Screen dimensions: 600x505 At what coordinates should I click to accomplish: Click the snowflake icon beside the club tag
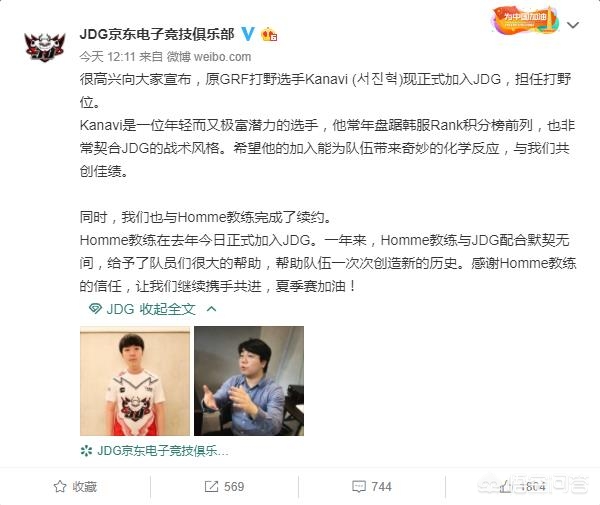pyautogui.click(x=86, y=451)
